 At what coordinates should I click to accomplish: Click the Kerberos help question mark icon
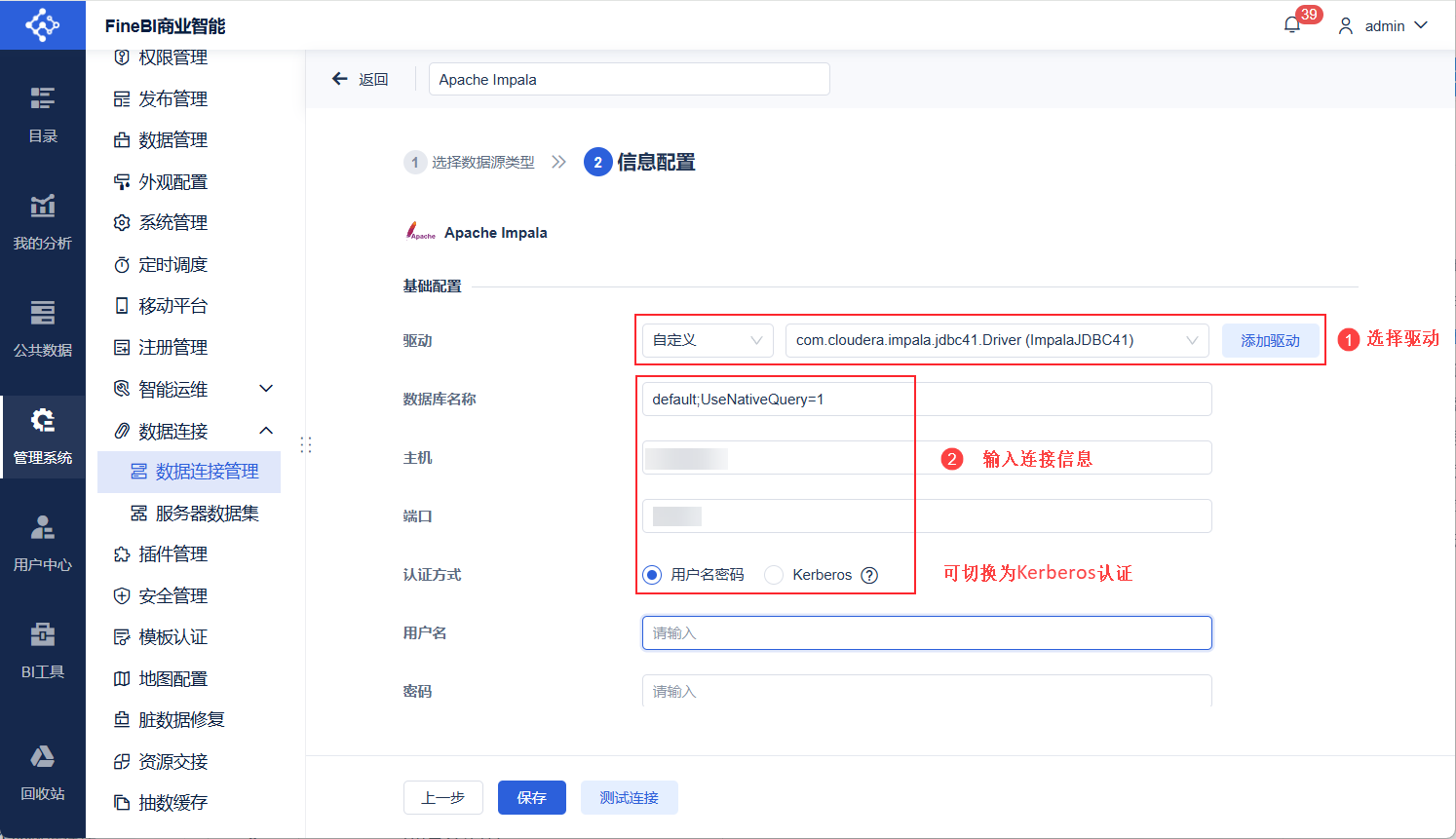(x=869, y=575)
